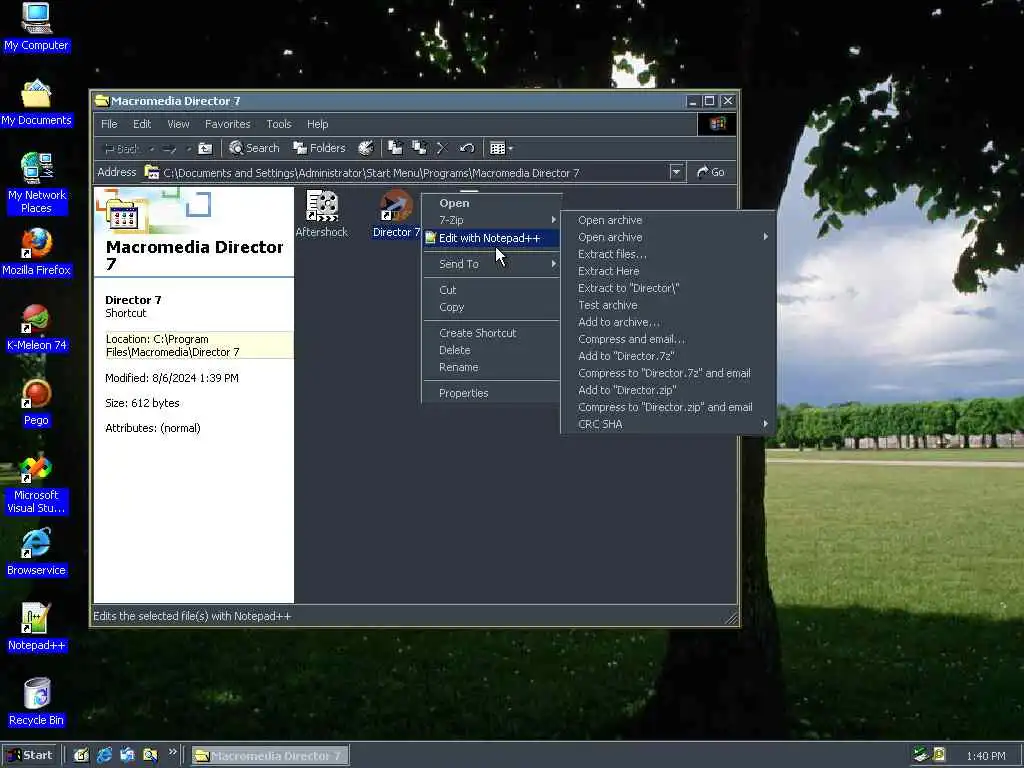Open the Search pane from toolbar
Viewport: 1024px width, 768px height.
pyautogui.click(x=254, y=148)
